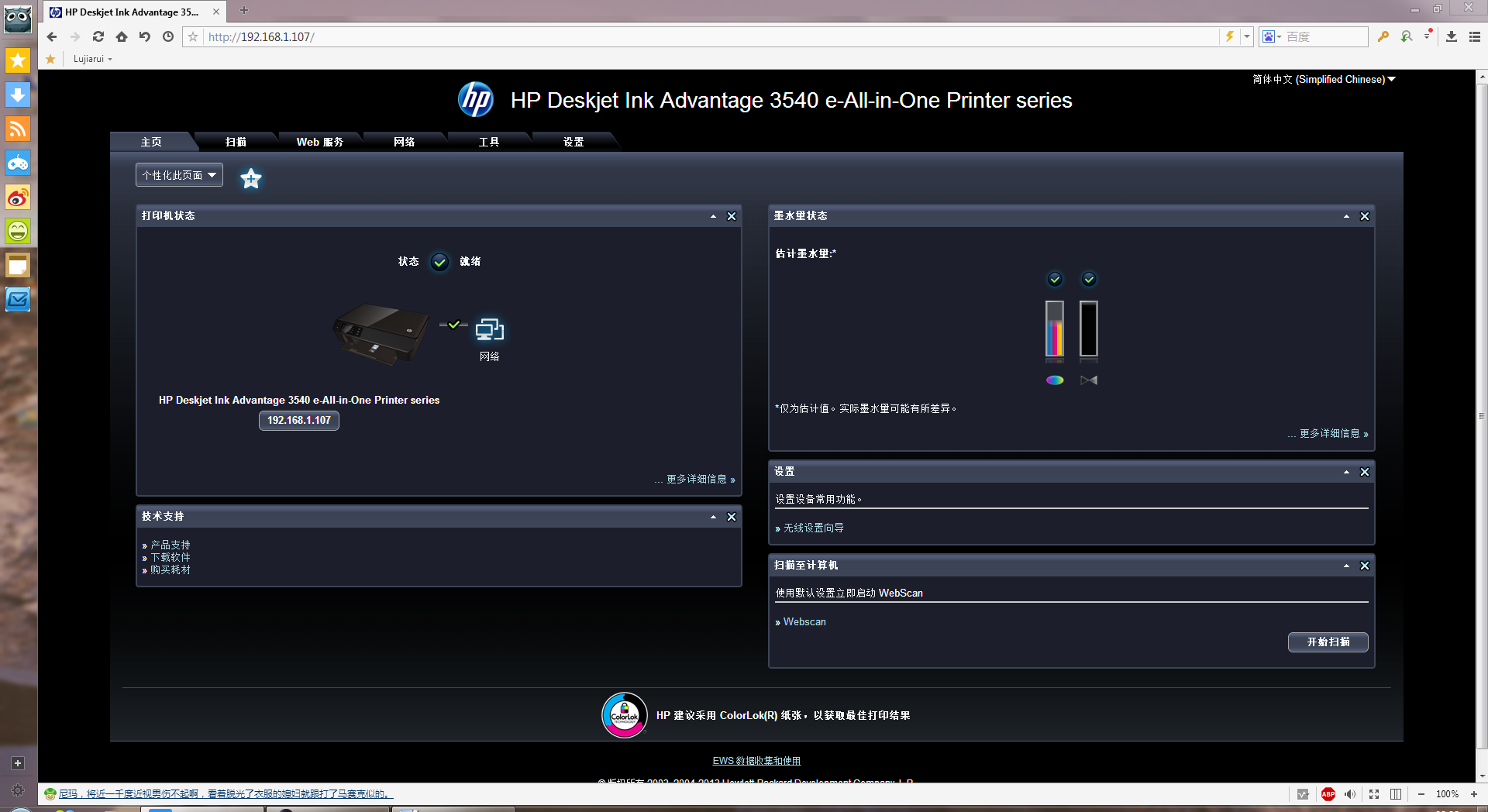
Task: Click printer status ready checkmark
Action: pos(439,262)
